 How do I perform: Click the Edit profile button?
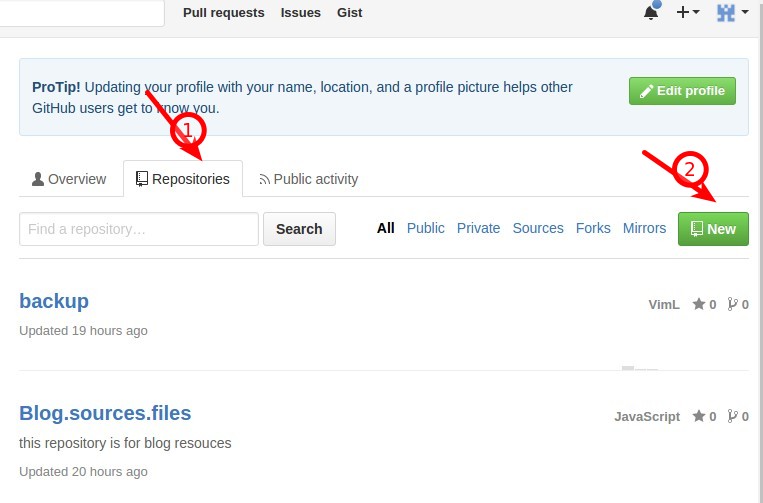click(x=682, y=91)
